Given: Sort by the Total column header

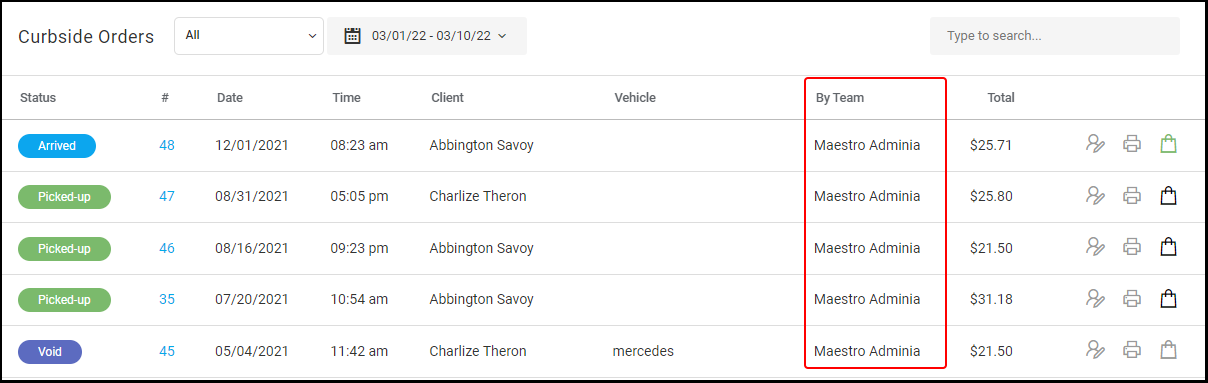Looking at the screenshot, I should click(1001, 98).
